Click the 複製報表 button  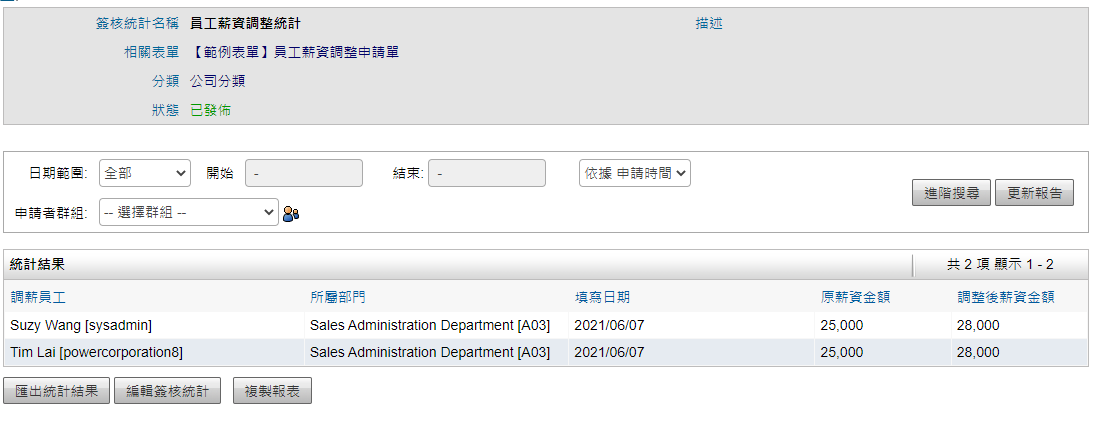(x=272, y=391)
